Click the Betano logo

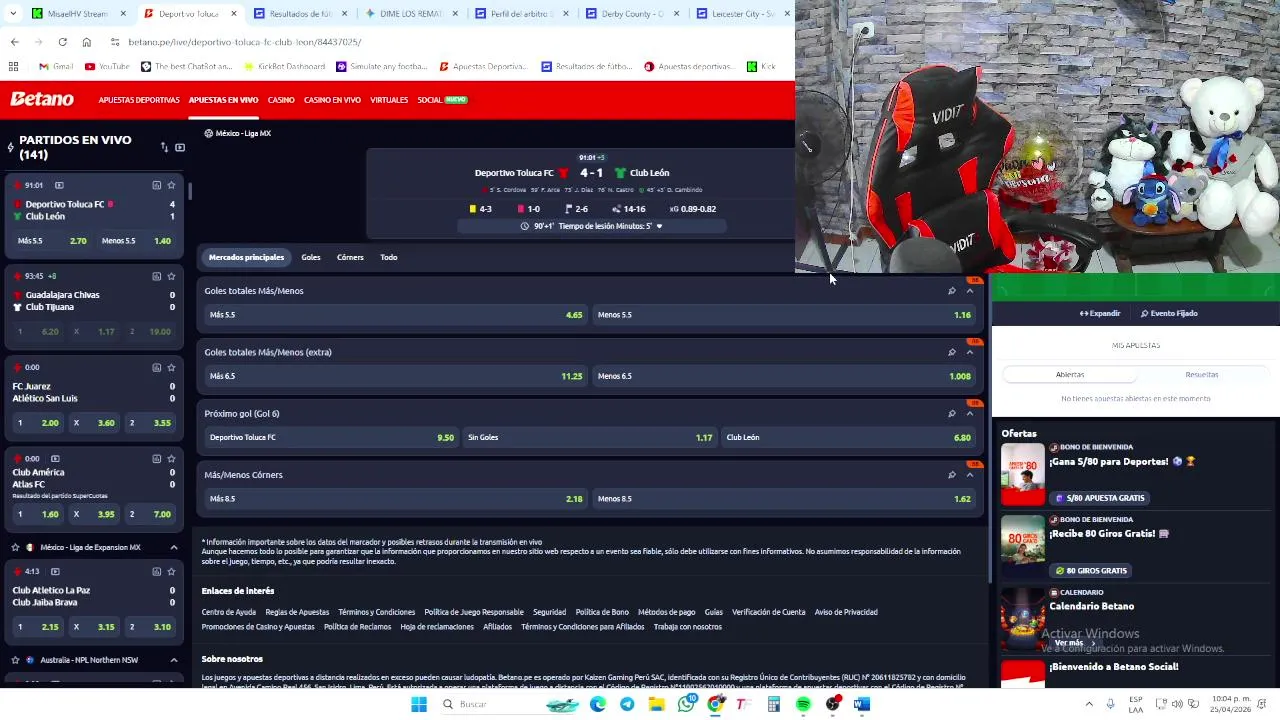[42, 99]
